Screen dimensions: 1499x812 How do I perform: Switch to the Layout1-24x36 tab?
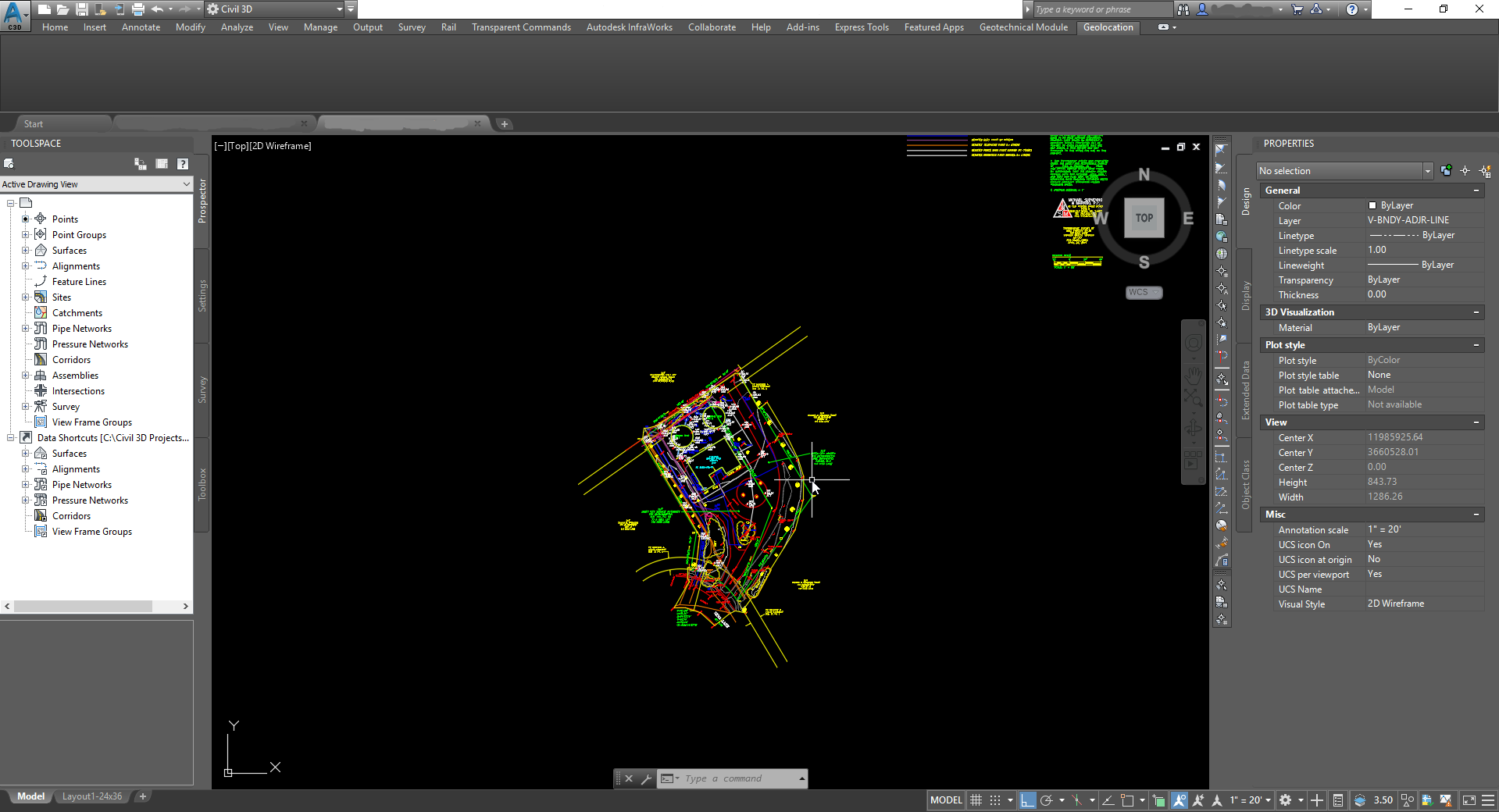point(92,796)
